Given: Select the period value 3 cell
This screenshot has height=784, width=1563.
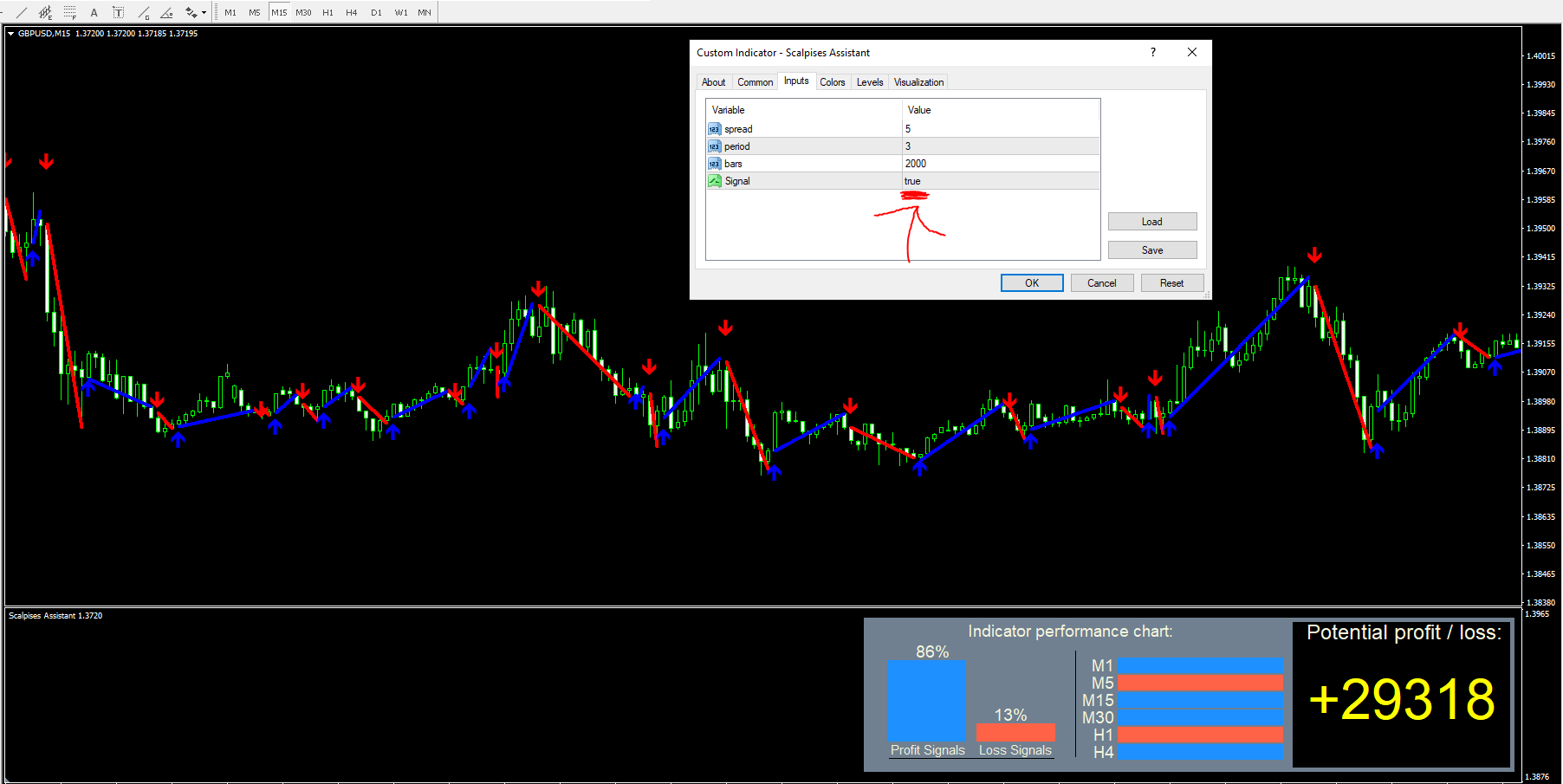Looking at the screenshot, I should 1001,146.
